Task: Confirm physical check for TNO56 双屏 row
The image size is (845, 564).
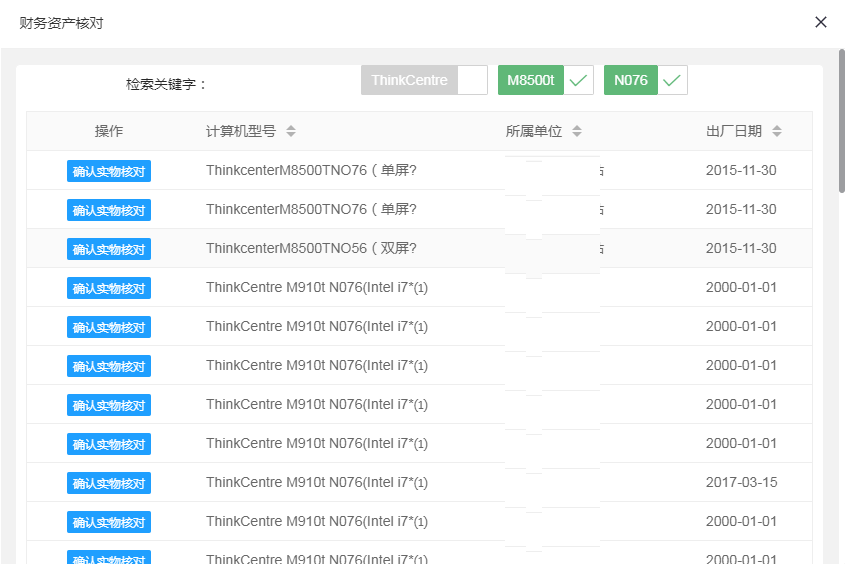Action: [109, 249]
